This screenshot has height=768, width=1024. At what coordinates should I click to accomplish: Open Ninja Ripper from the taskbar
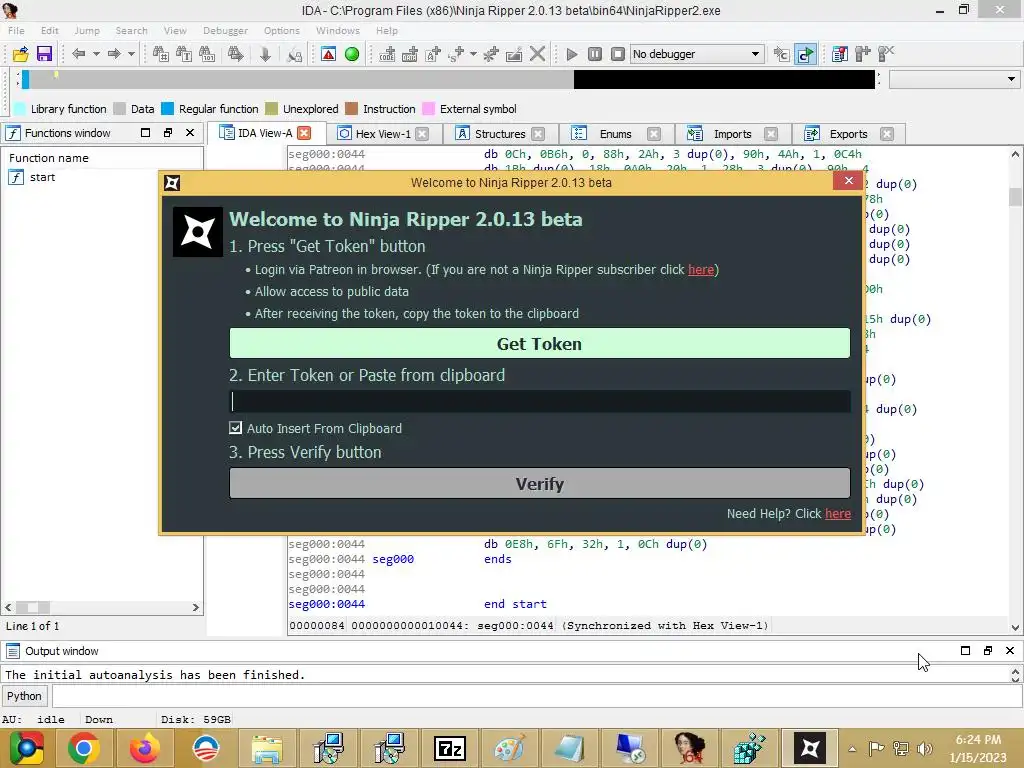coord(810,748)
